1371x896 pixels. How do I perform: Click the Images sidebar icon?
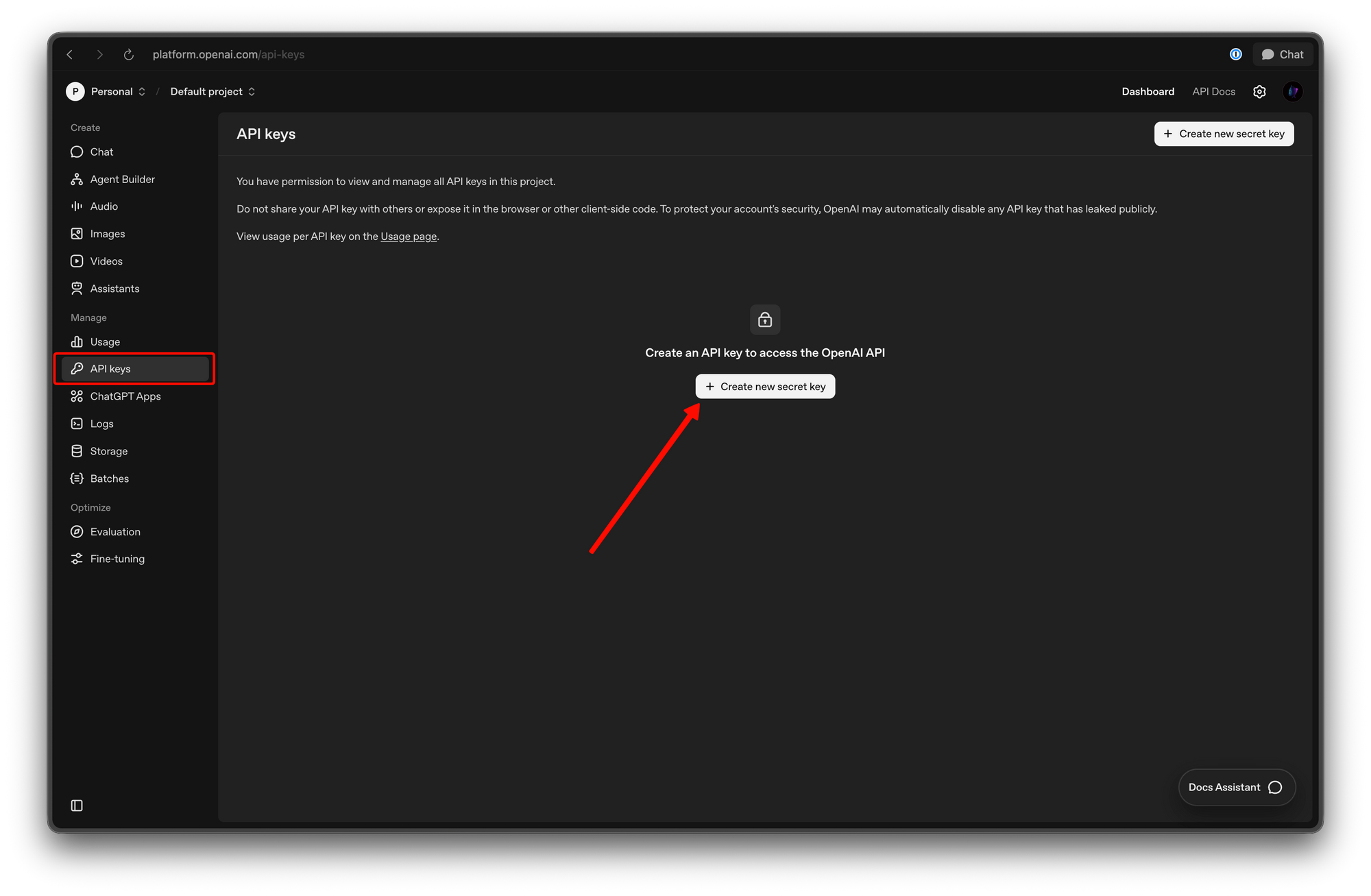coord(77,234)
